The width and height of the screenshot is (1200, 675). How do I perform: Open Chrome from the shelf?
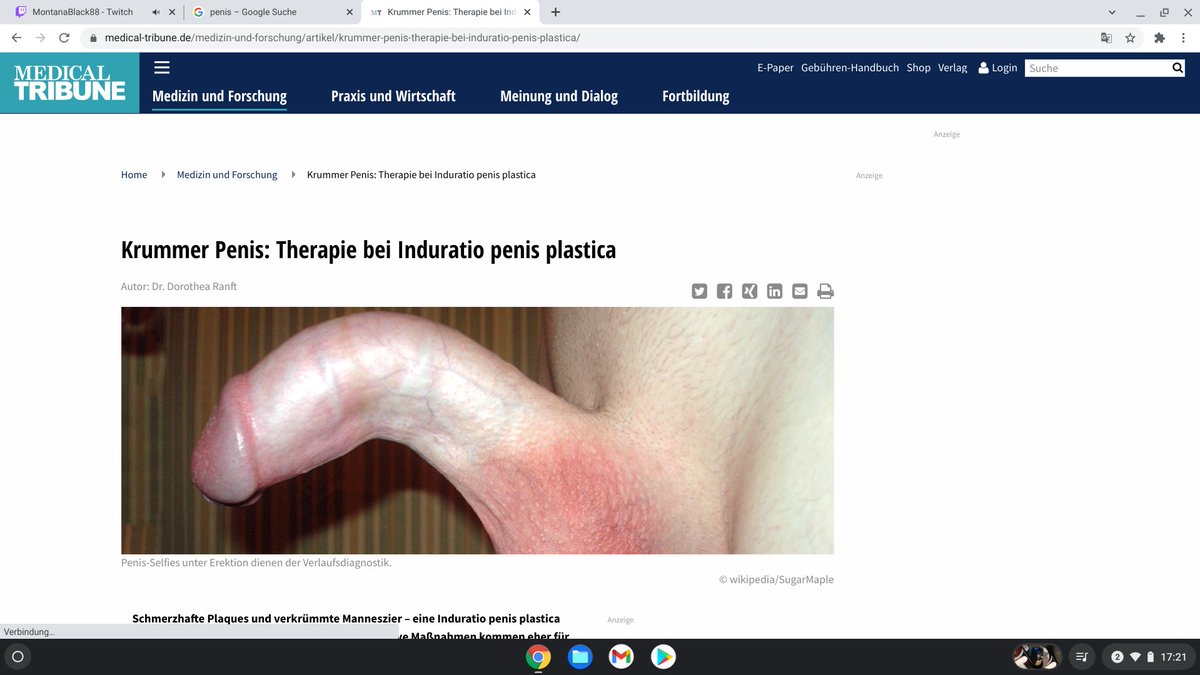538,657
